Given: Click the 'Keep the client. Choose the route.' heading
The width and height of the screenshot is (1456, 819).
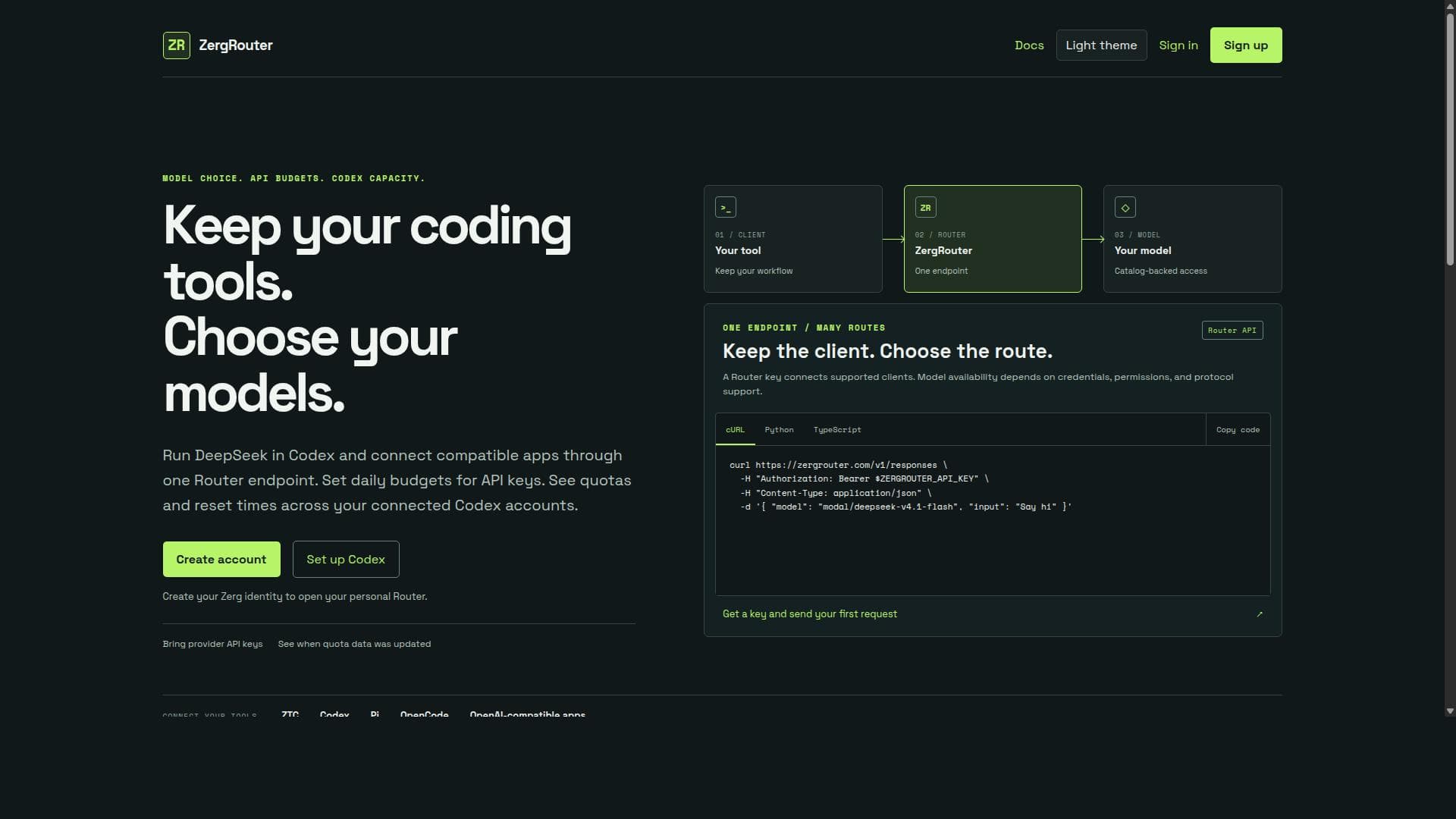Looking at the screenshot, I should [887, 351].
